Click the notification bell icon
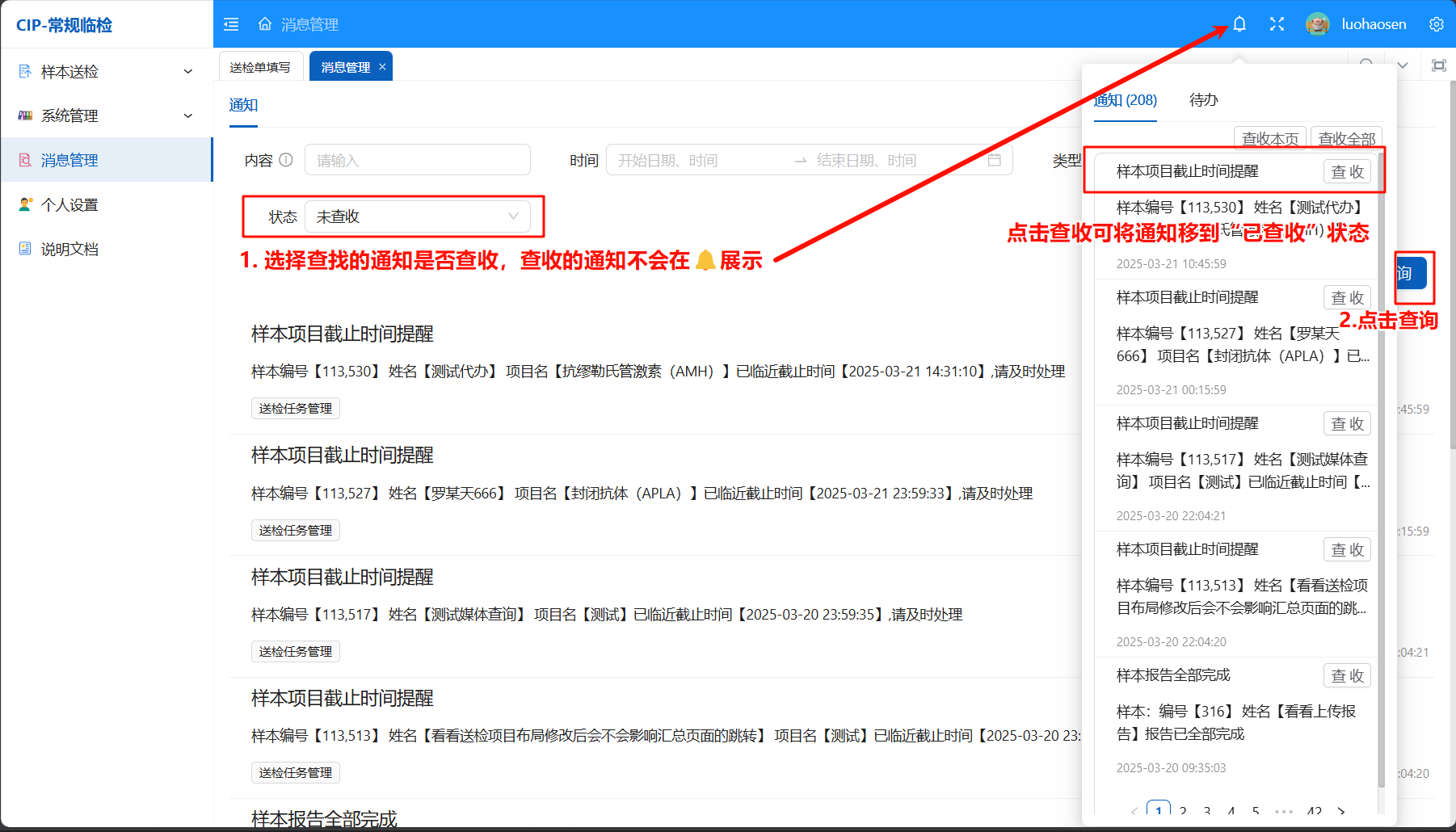Screen dimensions: 1456x832 click(x=1239, y=24)
